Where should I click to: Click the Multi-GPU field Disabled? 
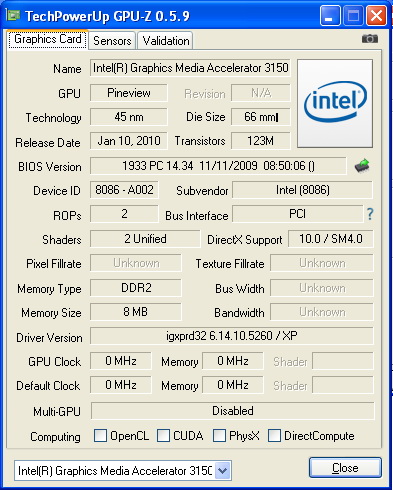coord(233,411)
